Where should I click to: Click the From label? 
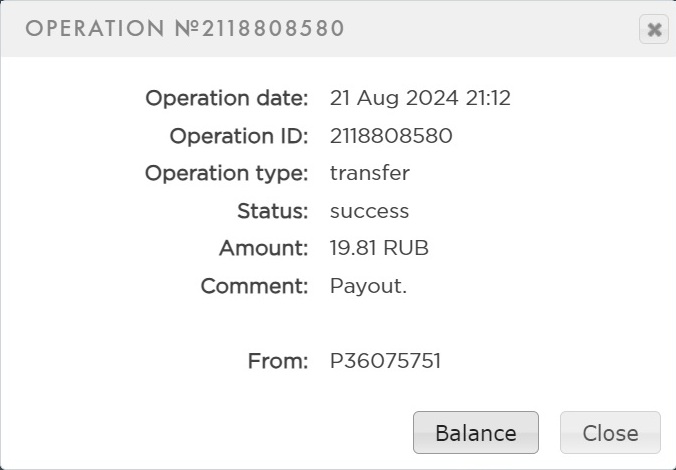coord(277,361)
